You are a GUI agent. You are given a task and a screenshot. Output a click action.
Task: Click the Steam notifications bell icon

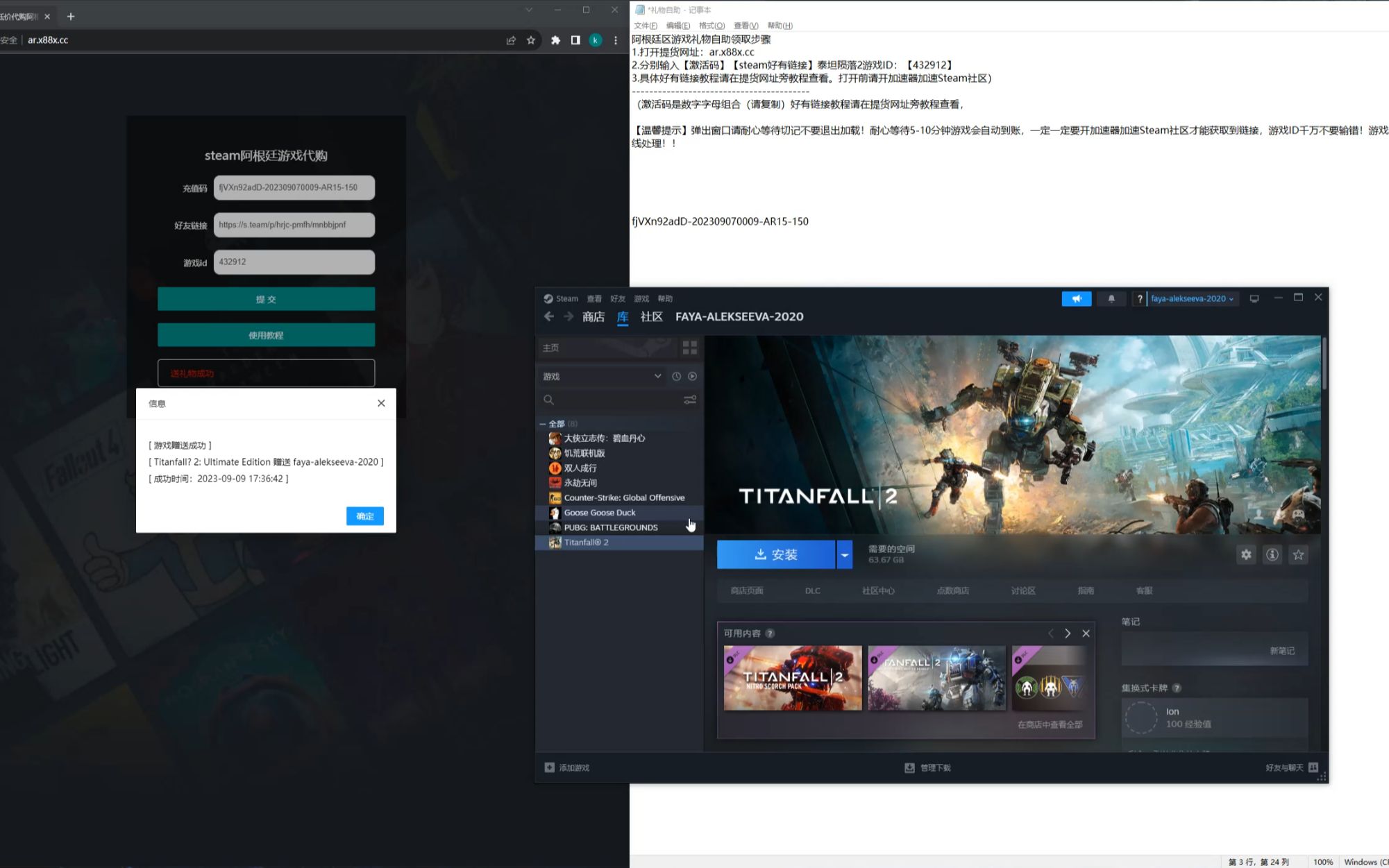click(1111, 298)
